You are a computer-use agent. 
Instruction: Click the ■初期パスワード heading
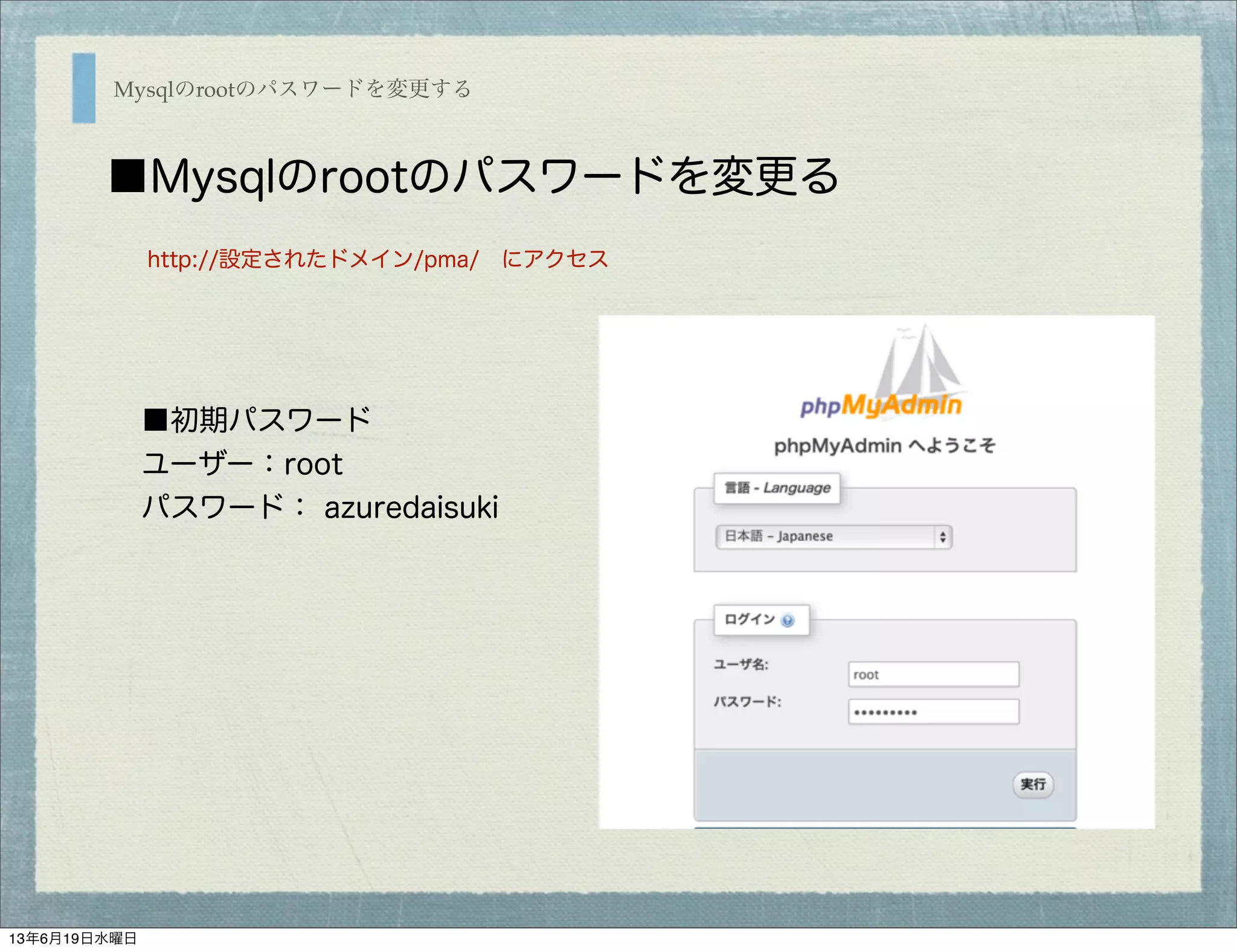point(257,419)
